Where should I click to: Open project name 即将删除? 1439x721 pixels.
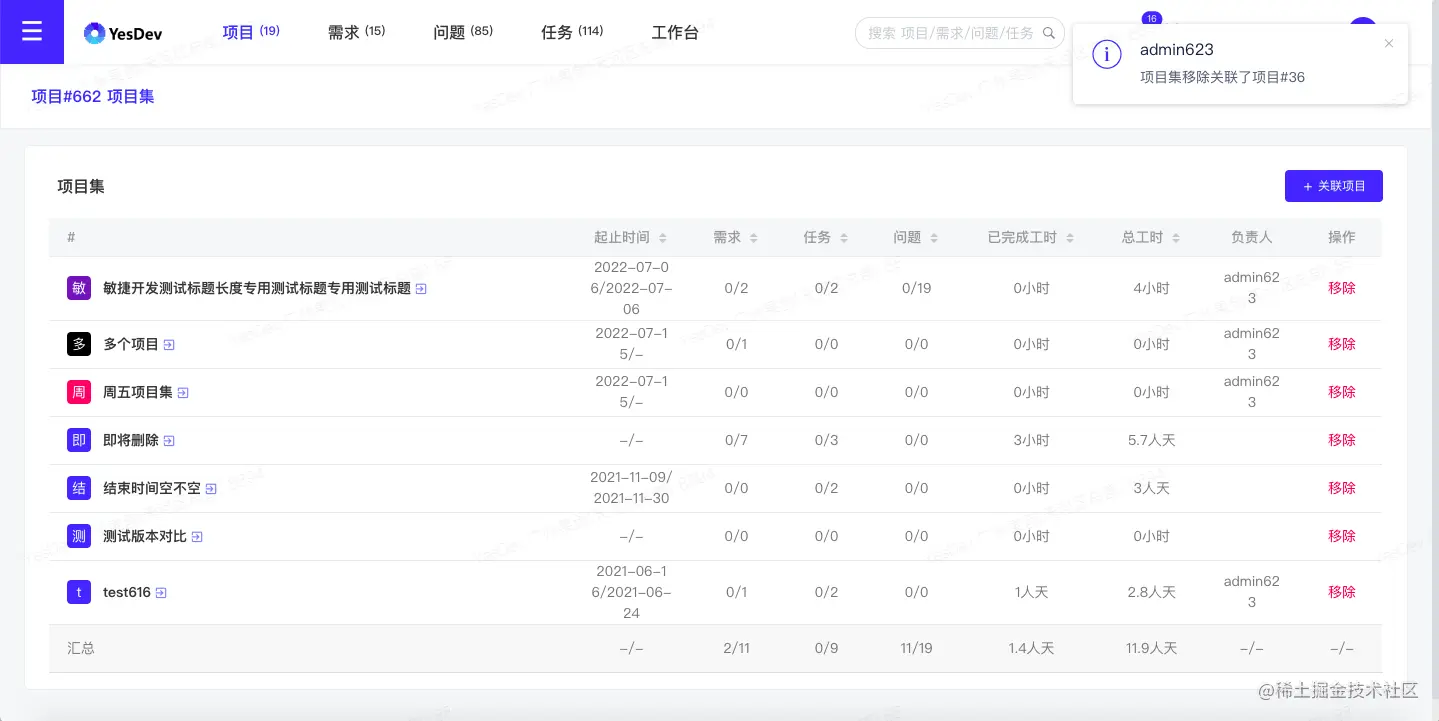(x=131, y=440)
